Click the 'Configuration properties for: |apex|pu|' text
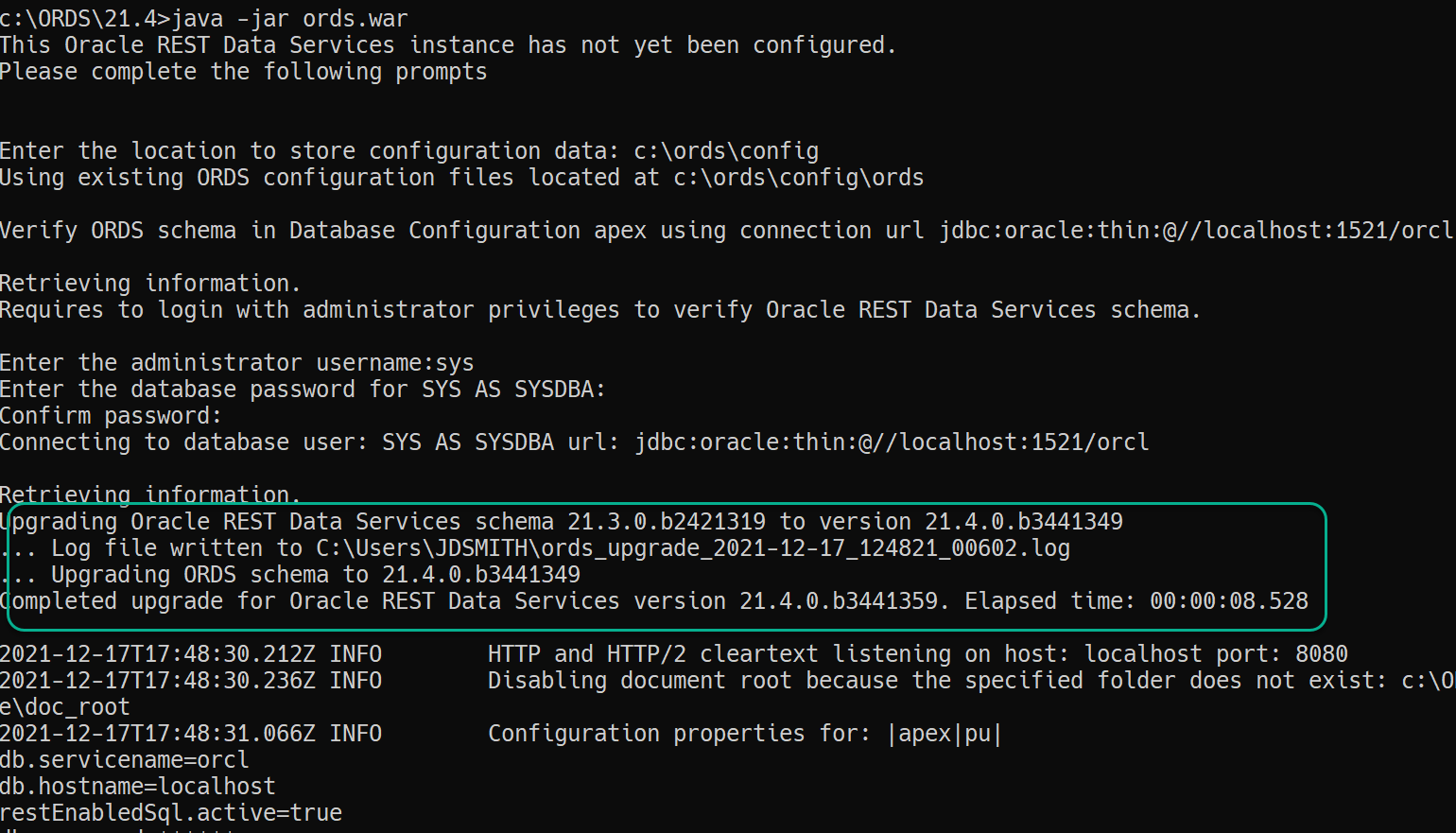Image resolution: width=1456 pixels, height=833 pixels. [744, 734]
